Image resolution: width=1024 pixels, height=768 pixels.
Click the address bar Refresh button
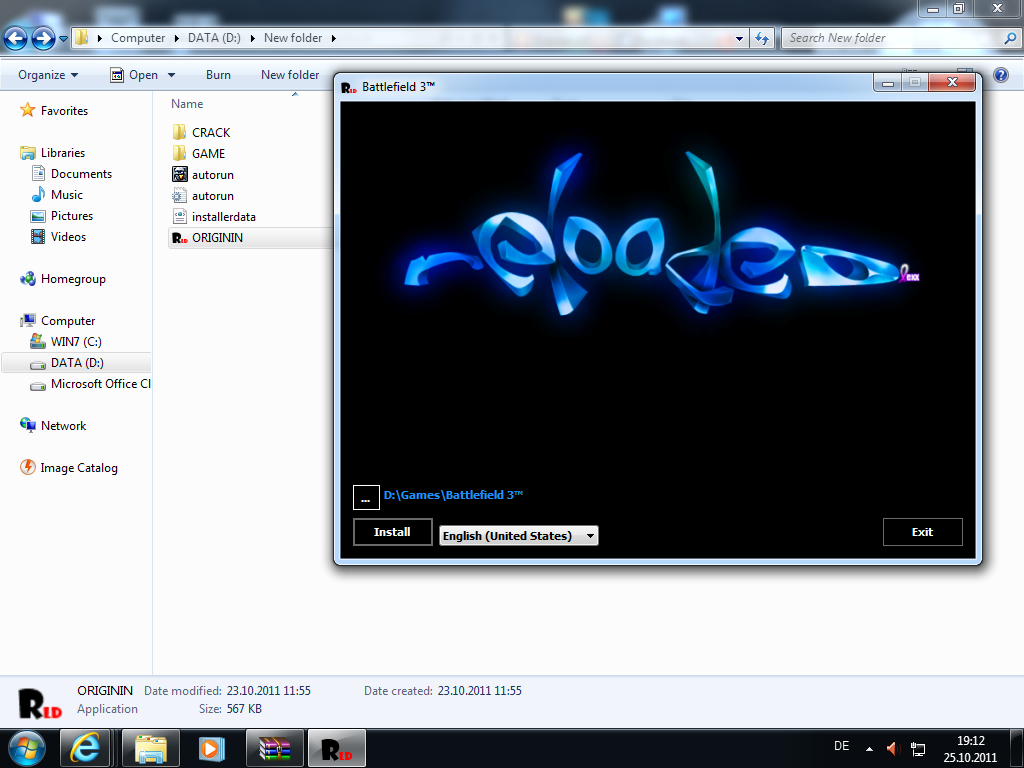pyautogui.click(x=761, y=39)
